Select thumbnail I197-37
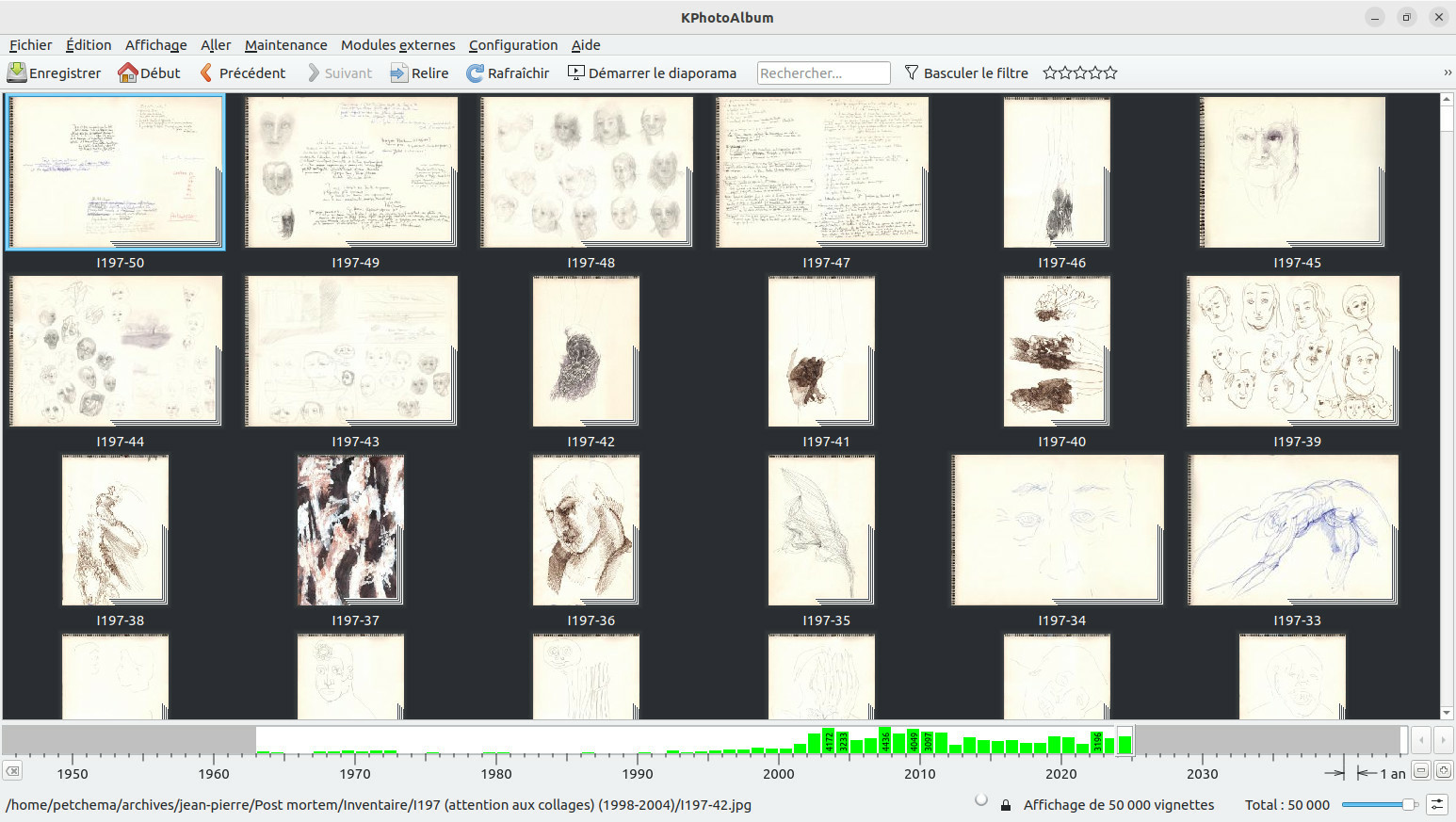 click(351, 530)
